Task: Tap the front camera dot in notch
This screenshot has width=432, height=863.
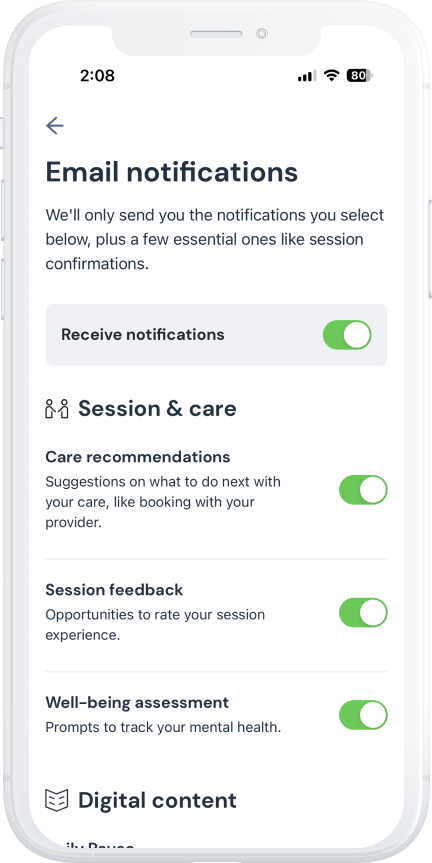Action: [x=262, y=34]
